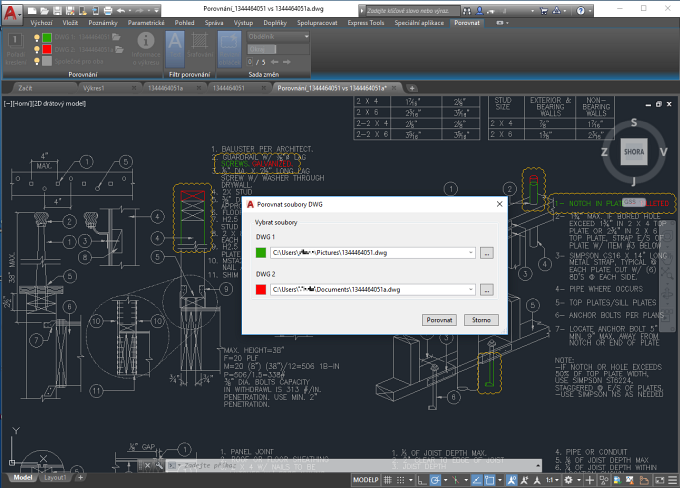680x488 pixels.
Task: Click the red DWG 2 color swatch in dialog
Action: 261,289
